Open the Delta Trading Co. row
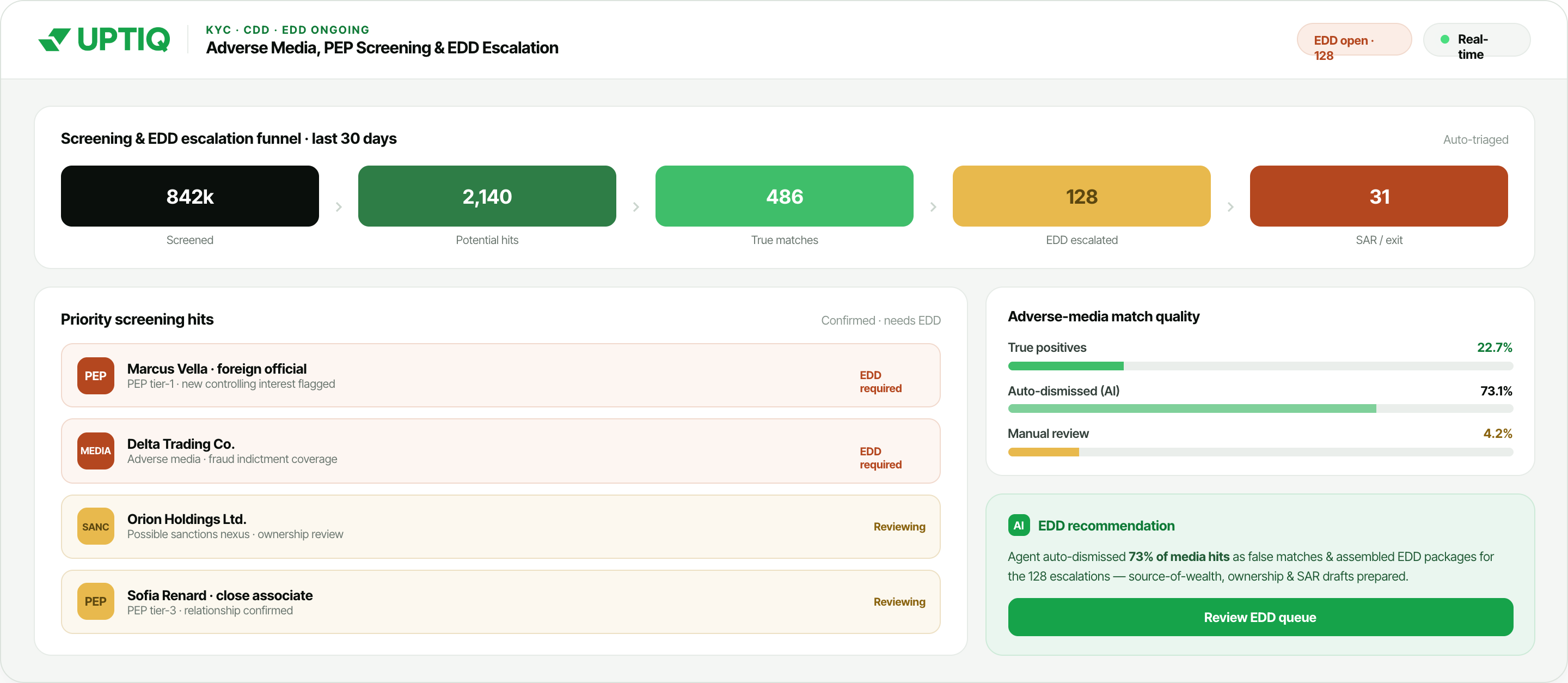 coord(500,451)
